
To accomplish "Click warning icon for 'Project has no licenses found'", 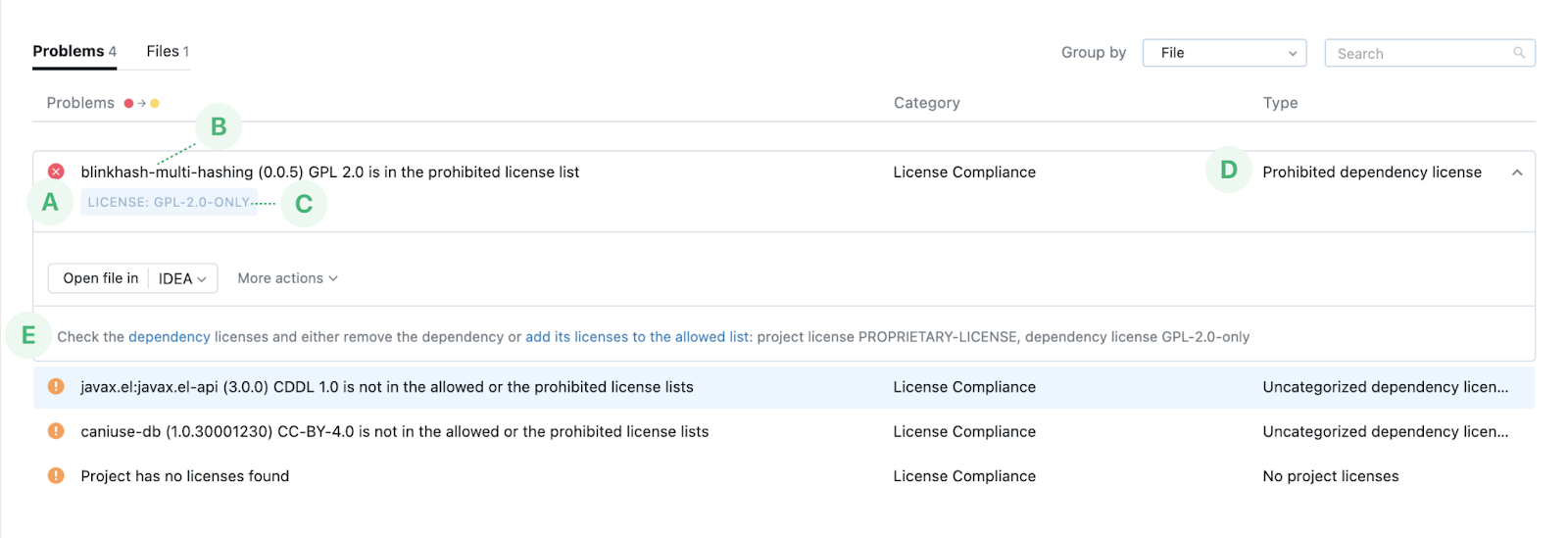I will (56, 476).
